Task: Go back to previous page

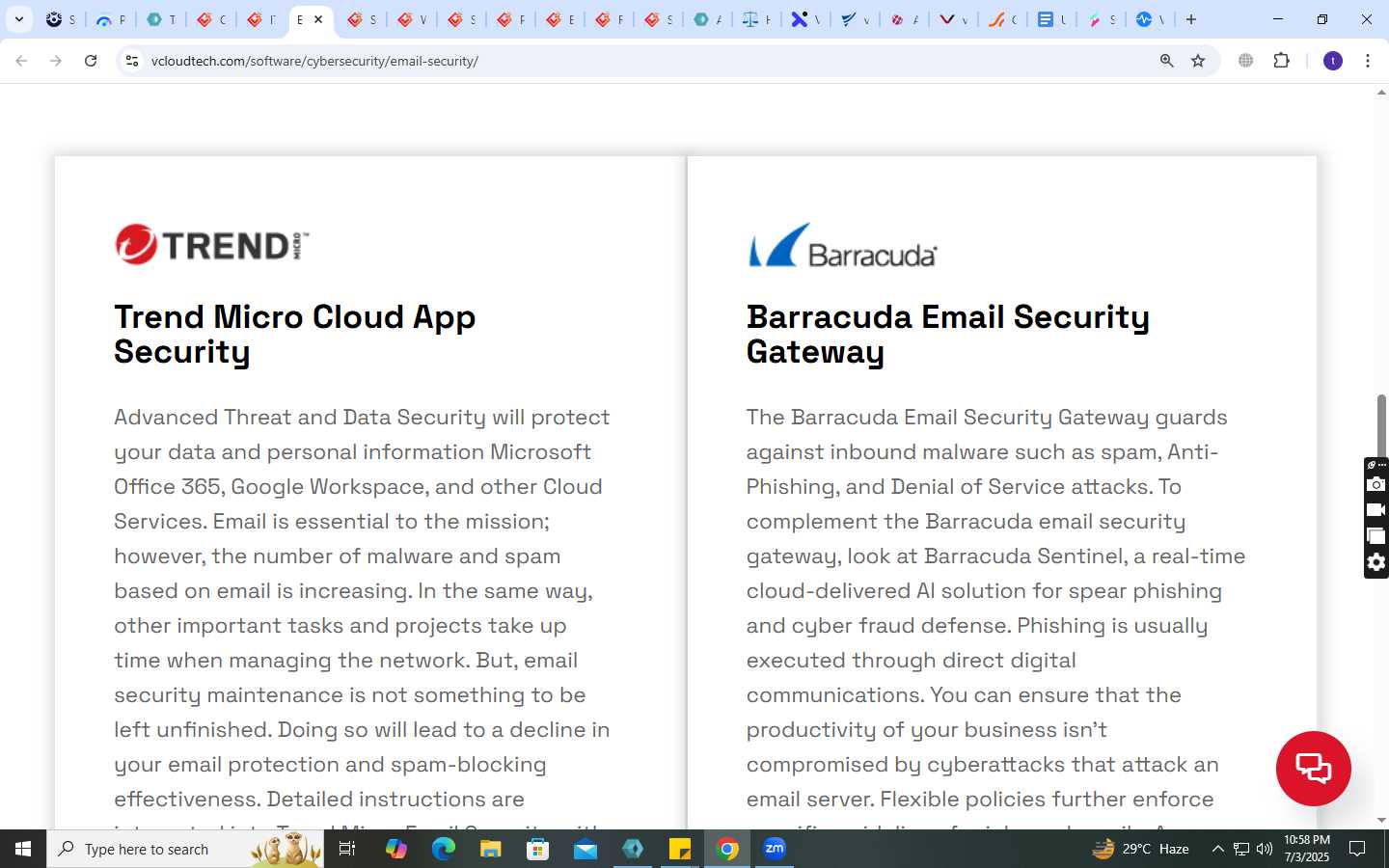Action: (21, 61)
